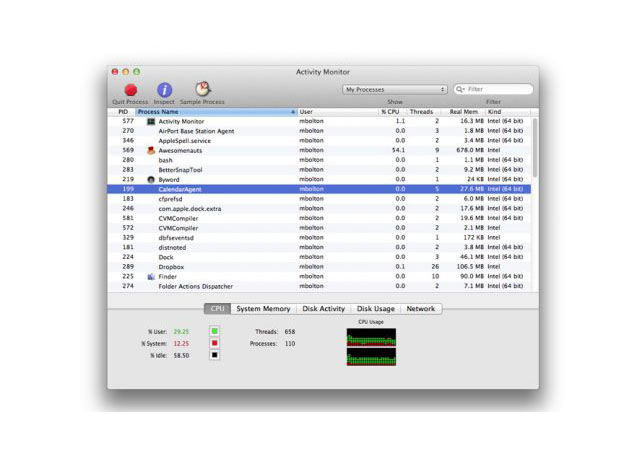This screenshot has height=460, width=640.
Task: Switch to the System Memory tab
Action: (263, 309)
